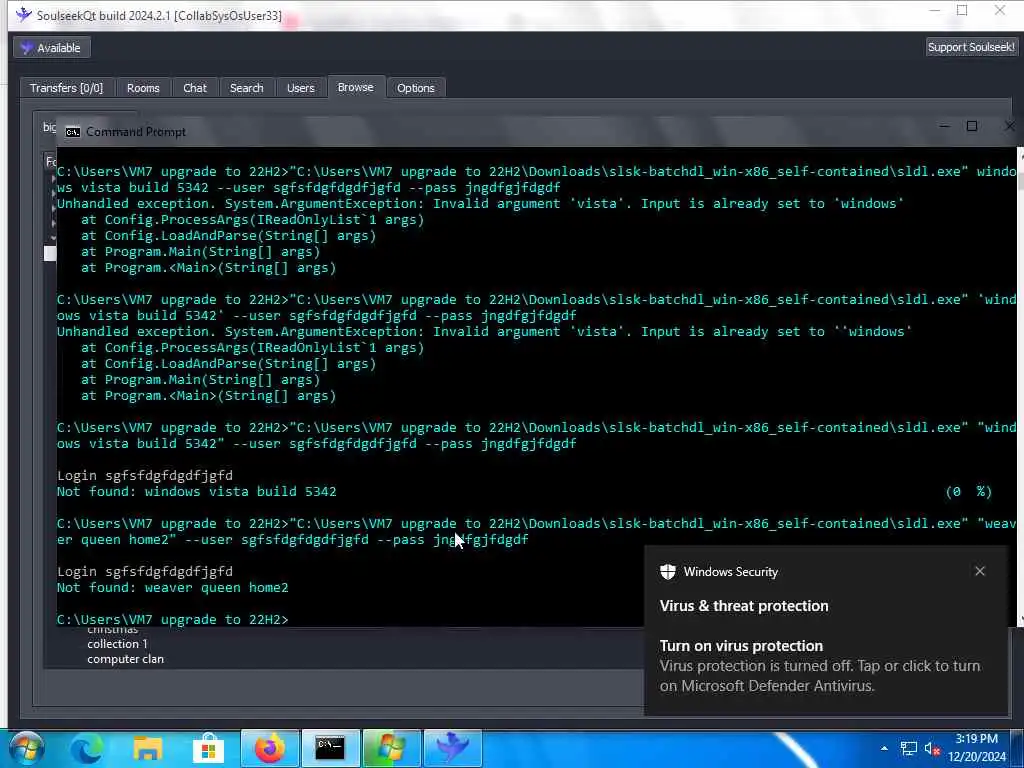This screenshot has height=768, width=1024.
Task: Click the SoulseekQt title bar bird icon
Action: 24,14
